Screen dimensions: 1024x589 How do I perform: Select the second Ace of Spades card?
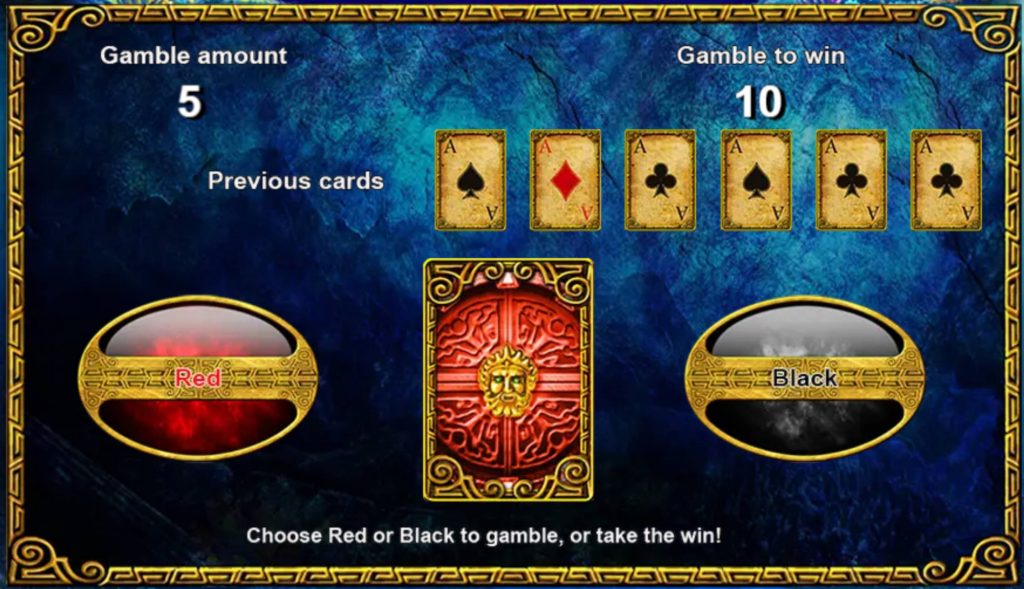[x=756, y=180]
